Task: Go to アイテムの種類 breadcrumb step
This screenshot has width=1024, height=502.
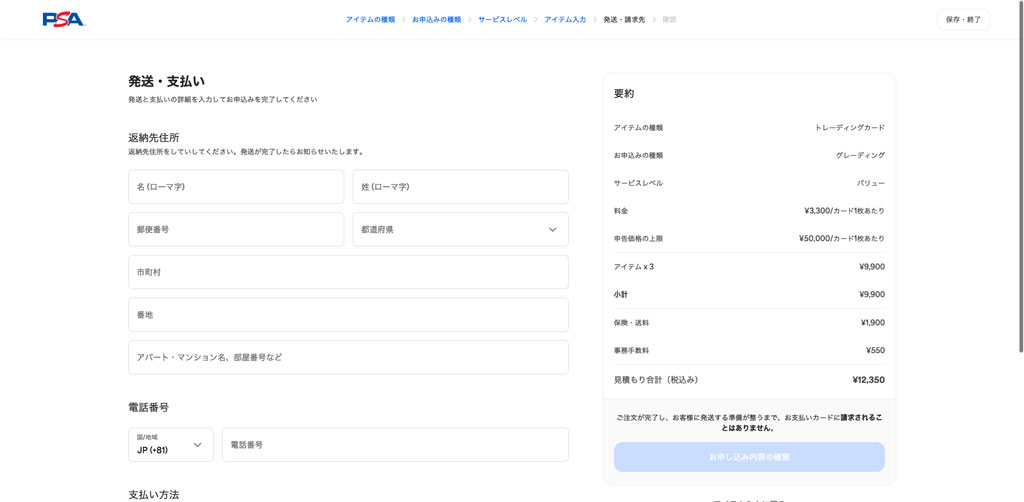Action: click(x=370, y=20)
